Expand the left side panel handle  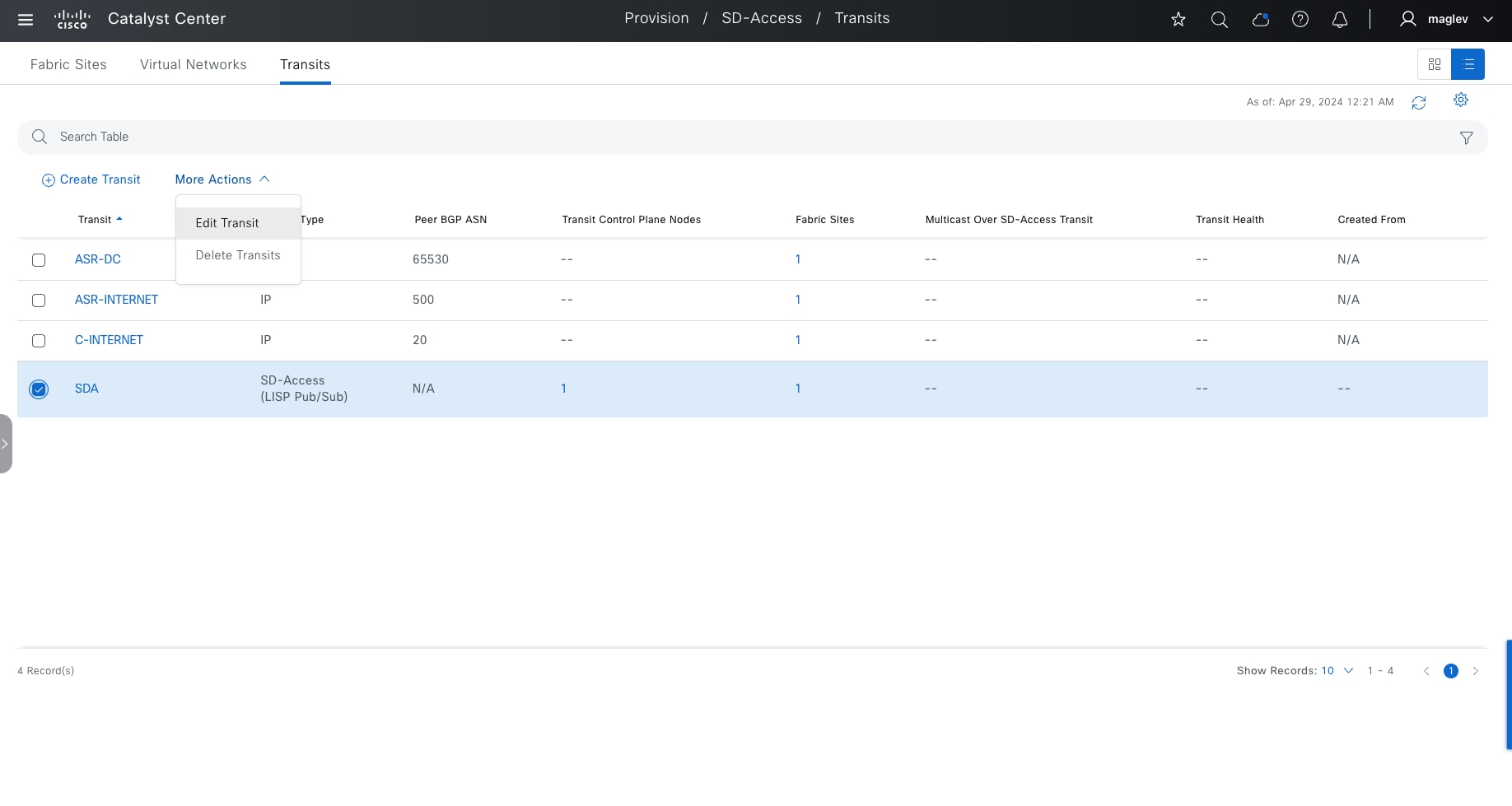6,444
